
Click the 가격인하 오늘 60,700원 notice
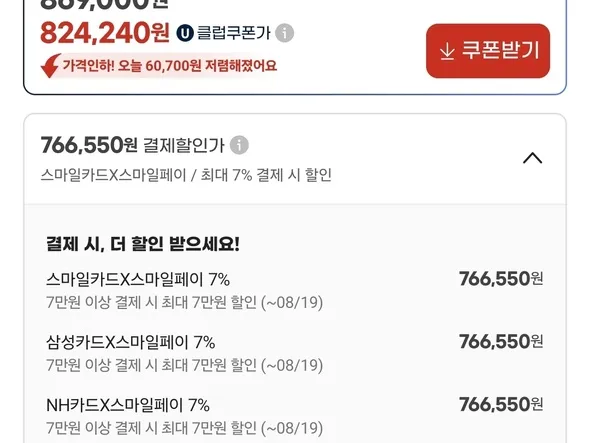[x=169, y=66]
